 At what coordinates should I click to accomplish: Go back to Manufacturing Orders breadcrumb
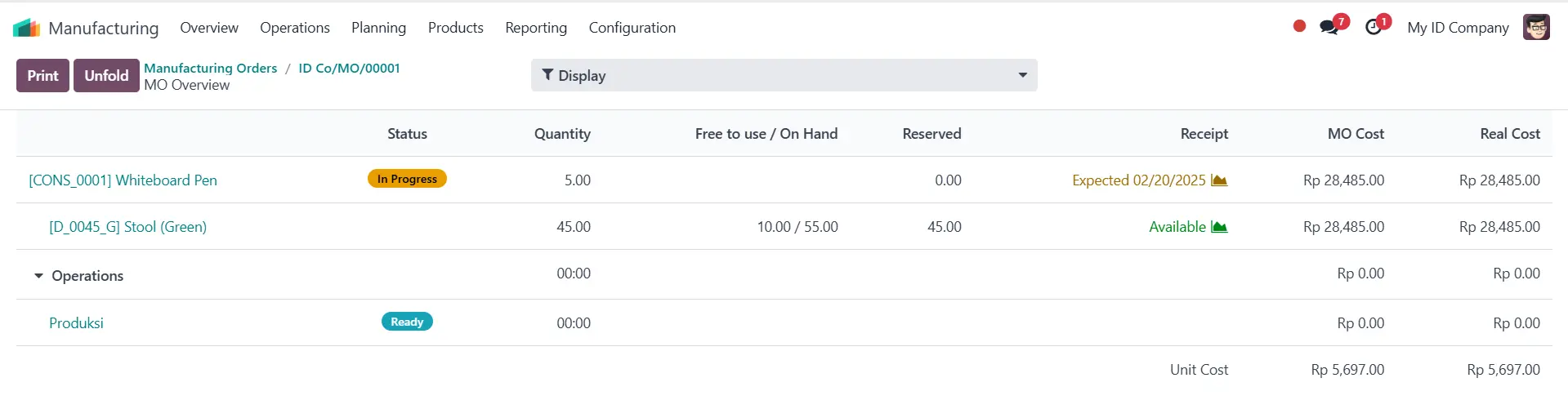[211, 68]
